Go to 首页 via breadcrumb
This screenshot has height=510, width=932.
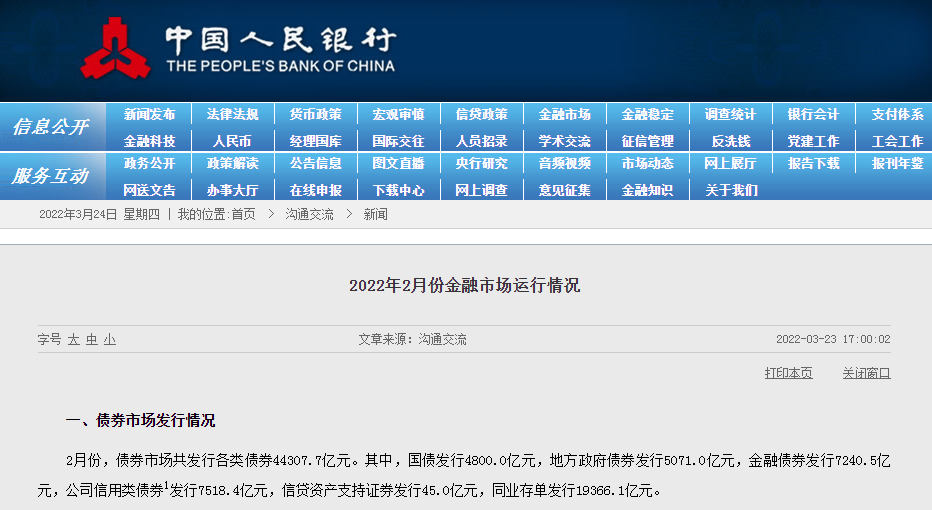pos(244,215)
